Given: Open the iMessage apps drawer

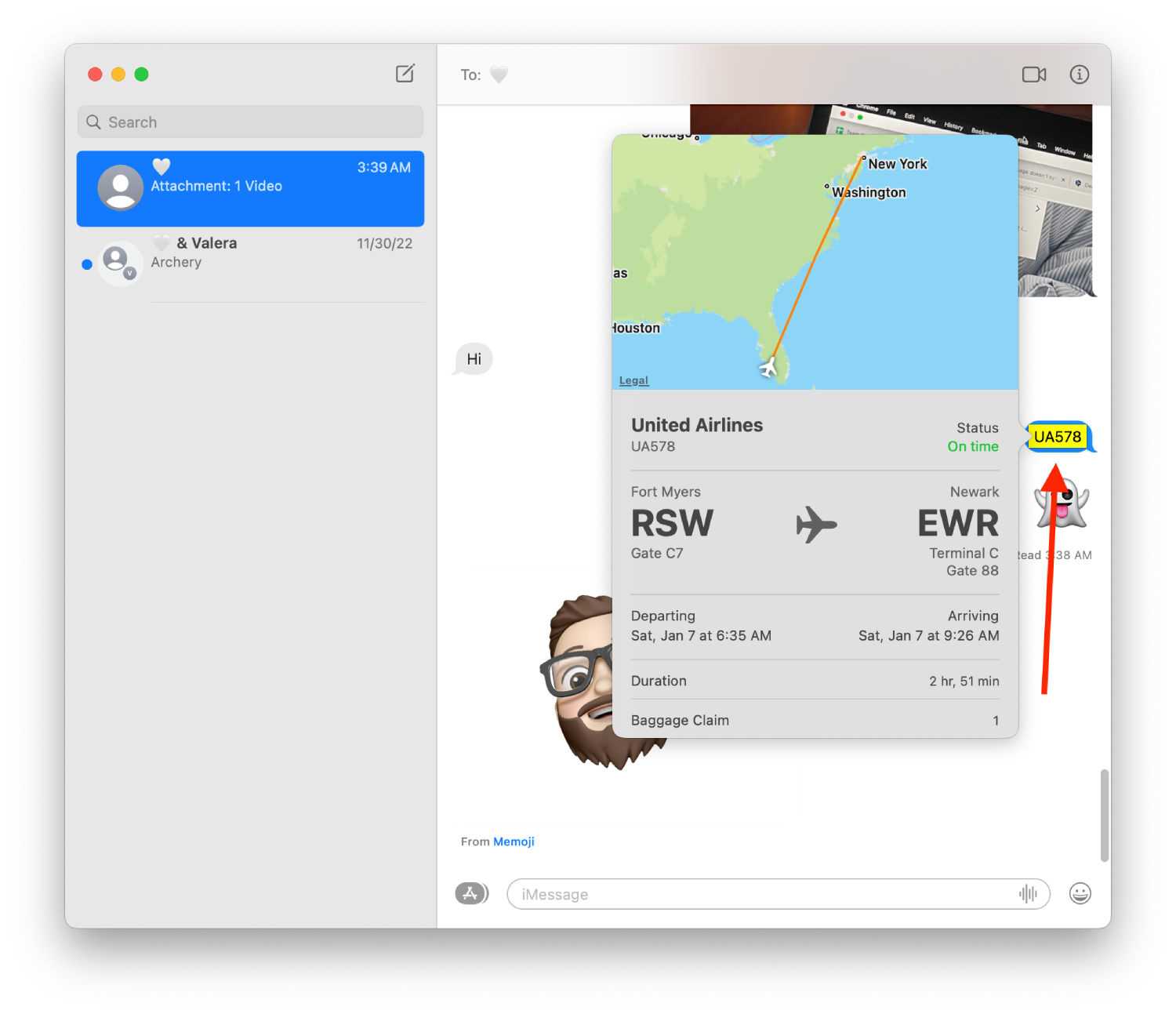Looking at the screenshot, I should tap(471, 893).
